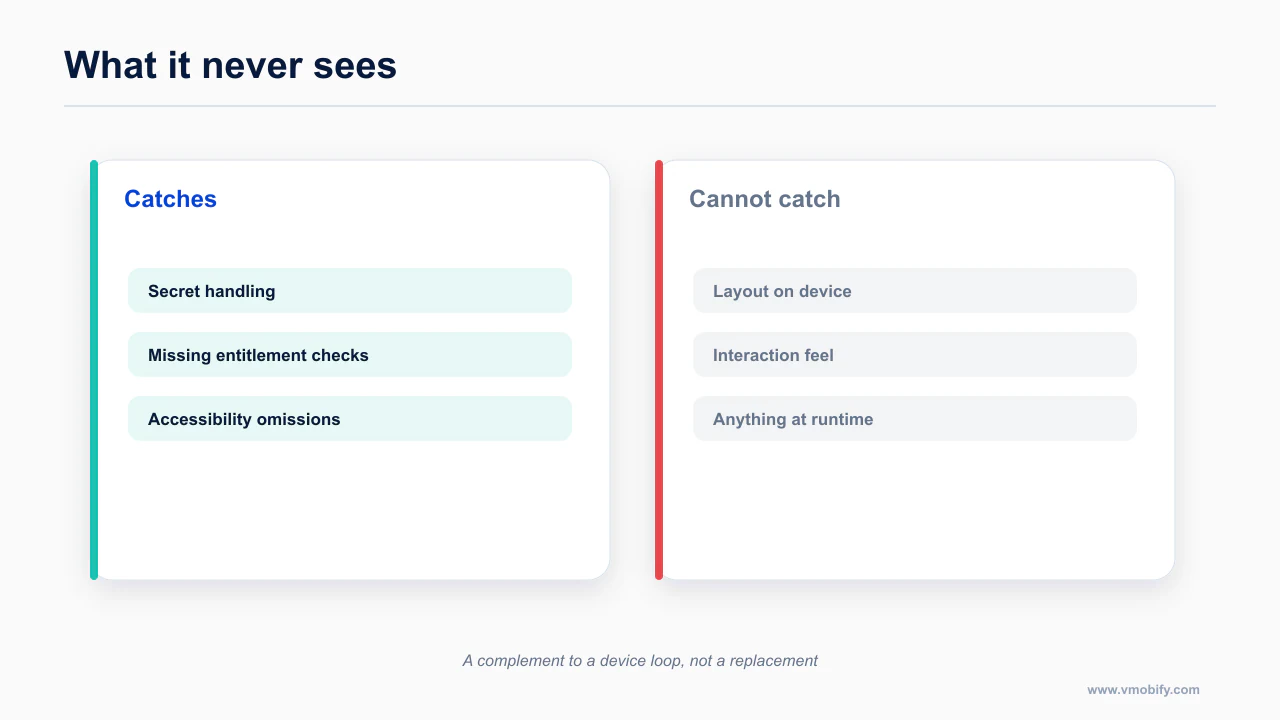Click the 'Missing entitlement checks' pill
This screenshot has height=720, width=1280.
[350, 355]
